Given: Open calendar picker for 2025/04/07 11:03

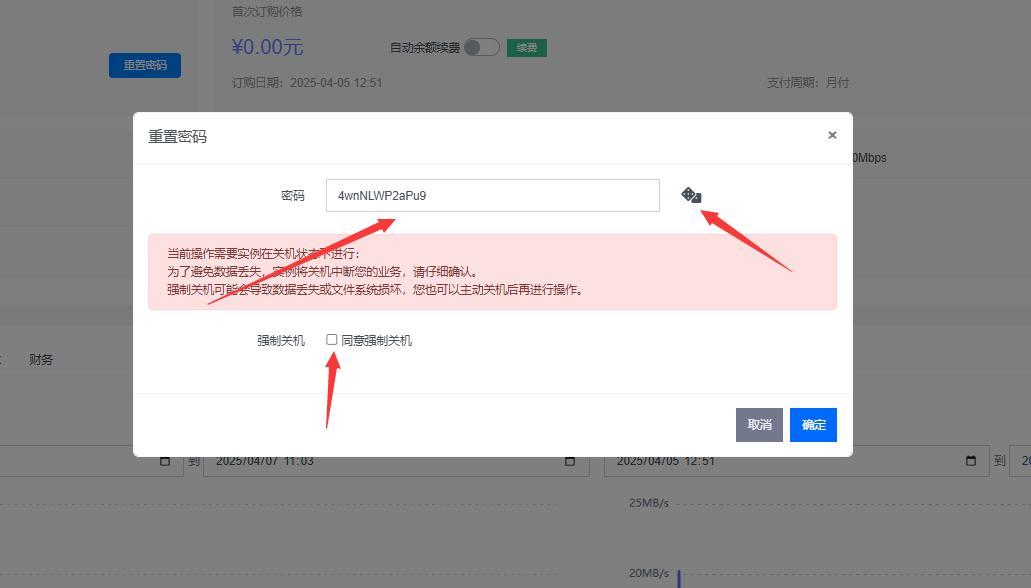Looking at the screenshot, I should (x=570, y=461).
